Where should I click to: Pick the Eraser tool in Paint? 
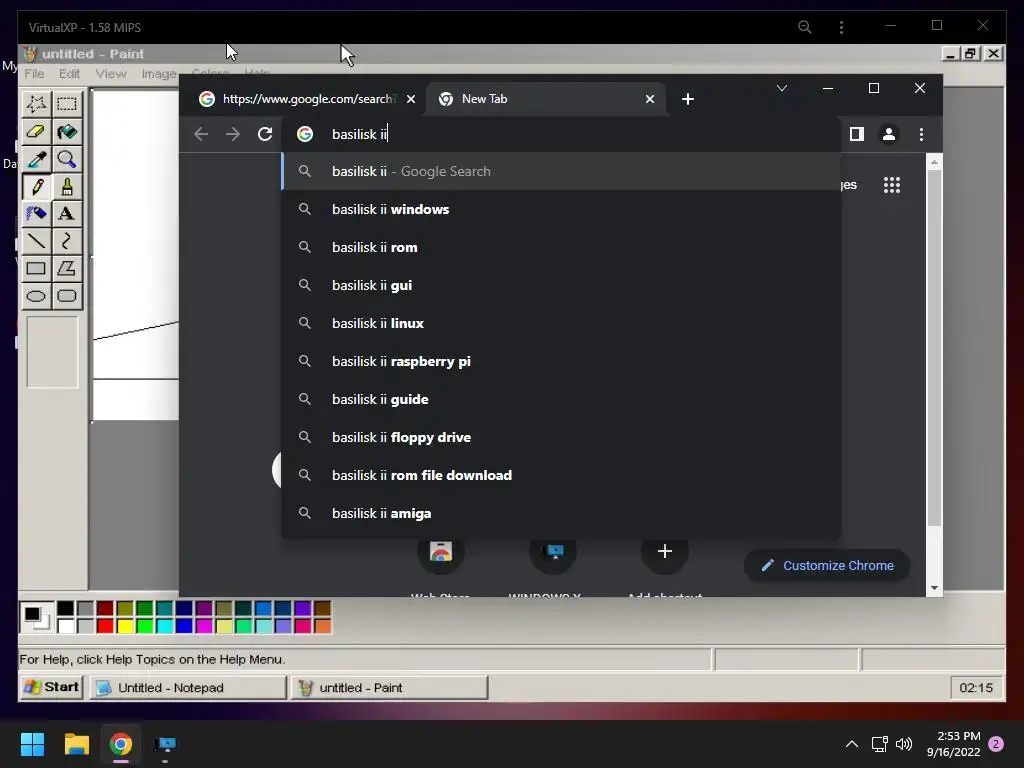pyautogui.click(x=36, y=132)
